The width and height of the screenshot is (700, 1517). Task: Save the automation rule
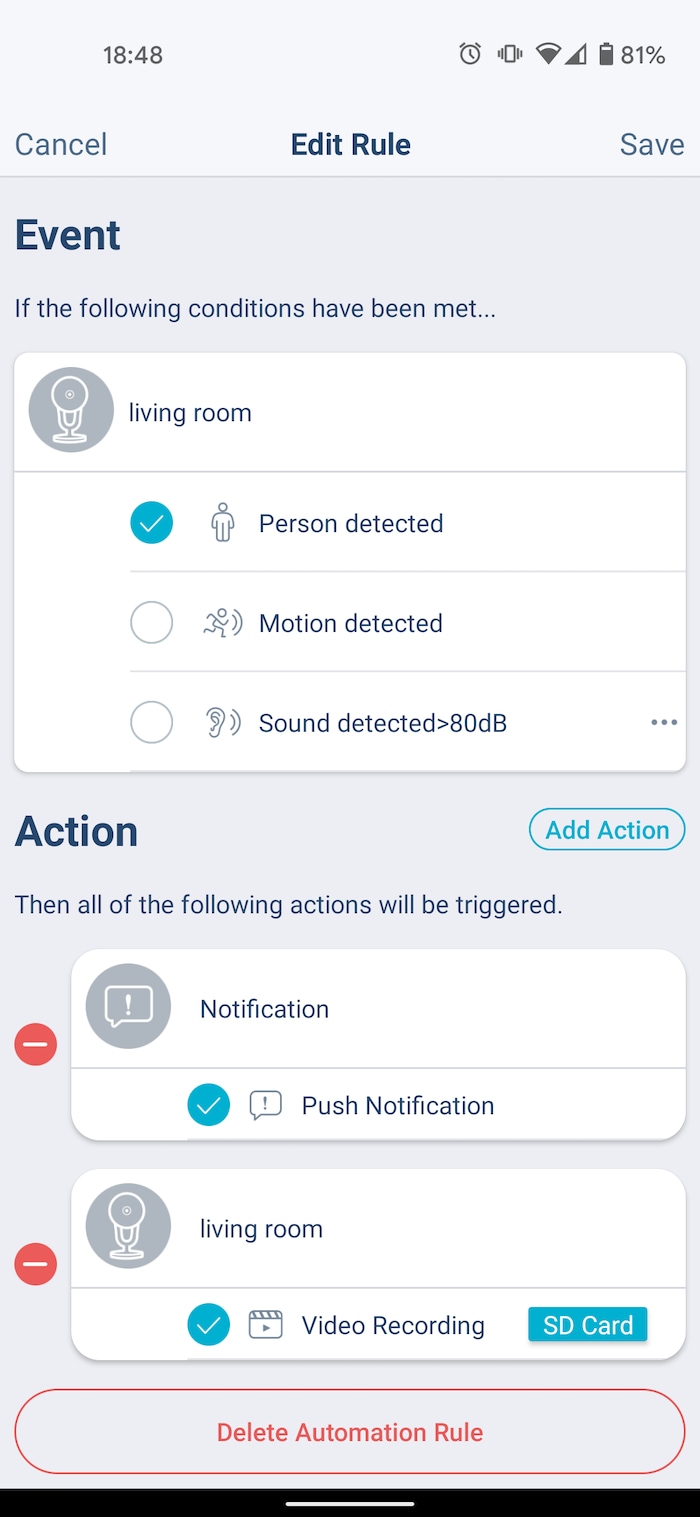tap(651, 144)
